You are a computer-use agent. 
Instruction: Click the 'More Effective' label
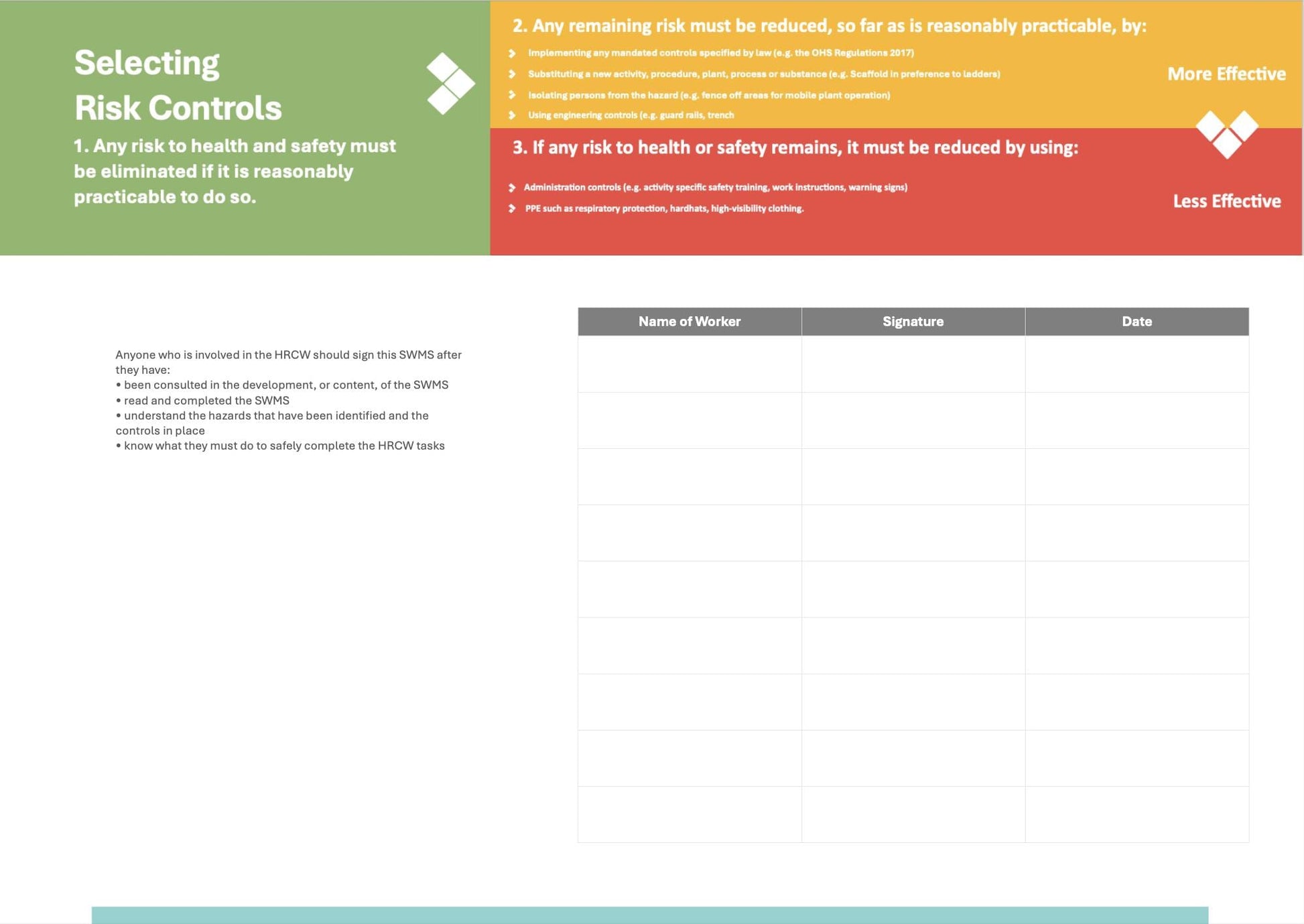[x=1226, y=74]
